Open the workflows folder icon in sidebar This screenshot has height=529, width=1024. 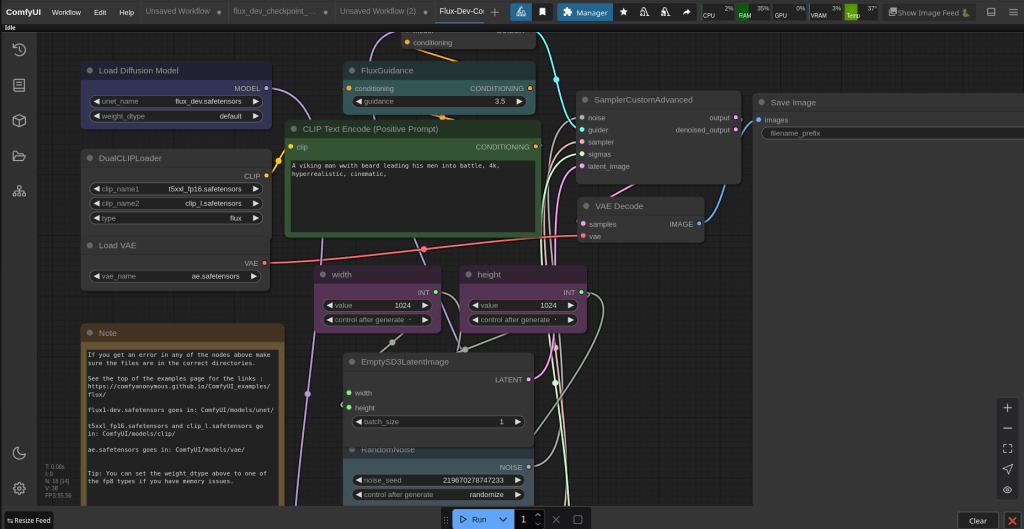(x=19, y=155)
